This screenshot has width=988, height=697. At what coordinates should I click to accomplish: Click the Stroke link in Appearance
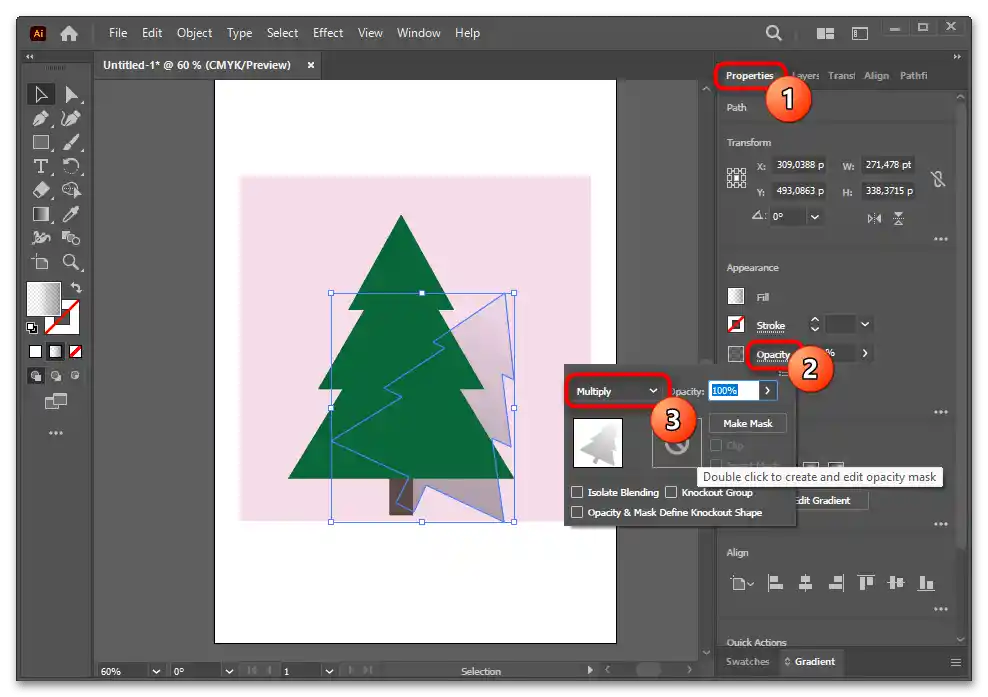pos(770,326)
